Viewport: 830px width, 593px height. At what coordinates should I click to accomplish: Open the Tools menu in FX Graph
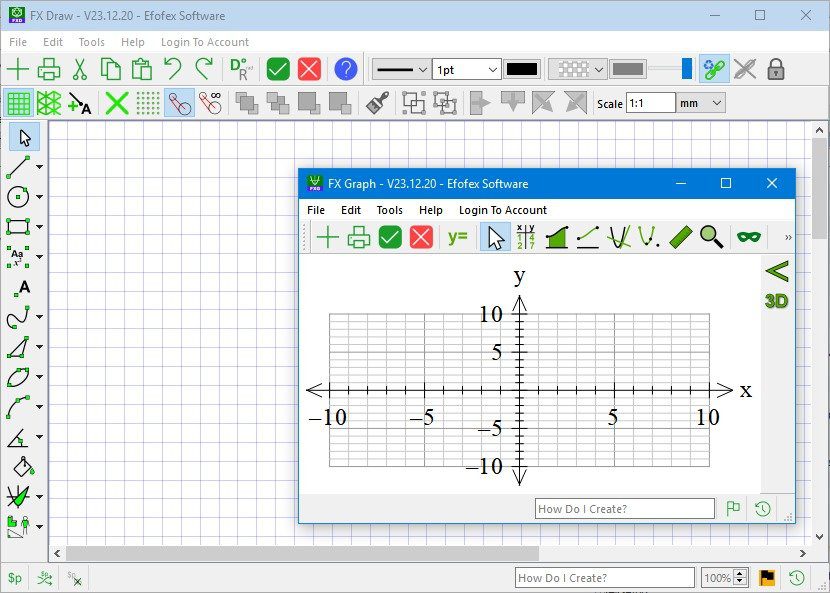[x=389, y=210]
